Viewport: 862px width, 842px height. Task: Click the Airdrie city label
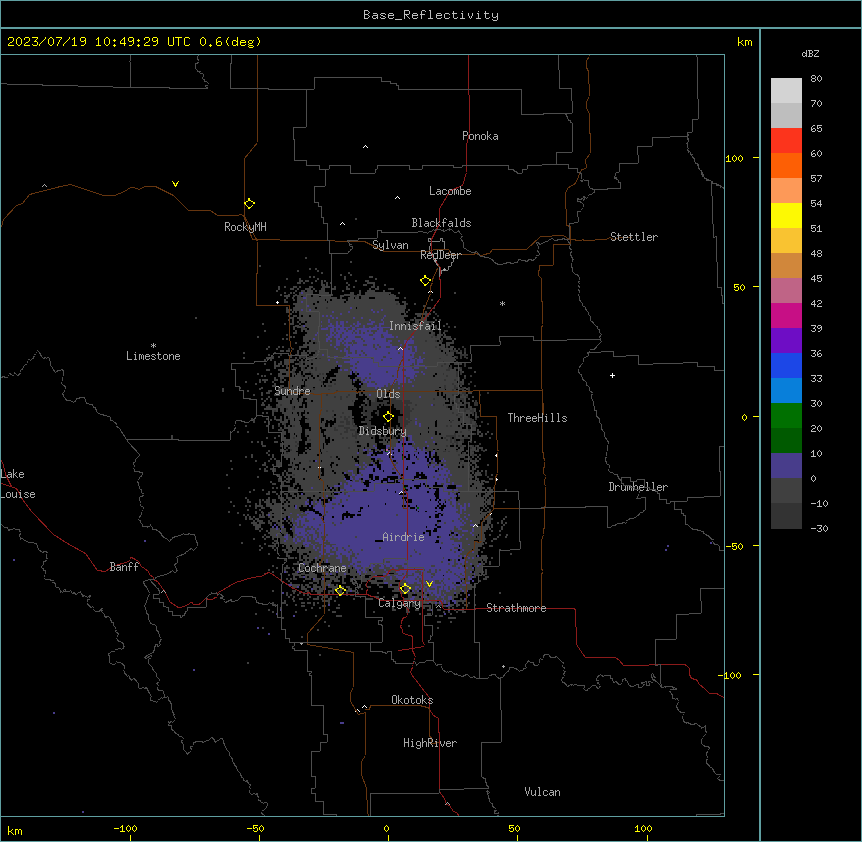coord(403,537)
